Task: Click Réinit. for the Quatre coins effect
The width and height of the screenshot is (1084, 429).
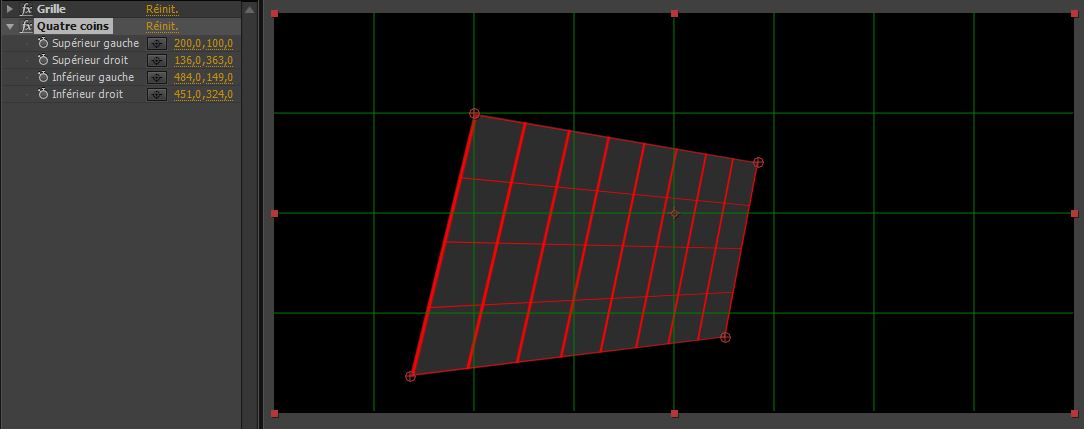Action: pyautogui.click(x=162, y=27)
